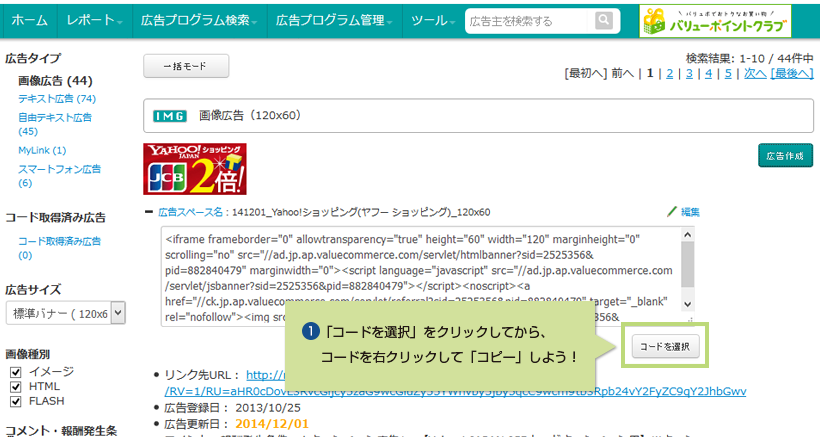
Task: Open the レポート menu
Action: pos(94,20)
